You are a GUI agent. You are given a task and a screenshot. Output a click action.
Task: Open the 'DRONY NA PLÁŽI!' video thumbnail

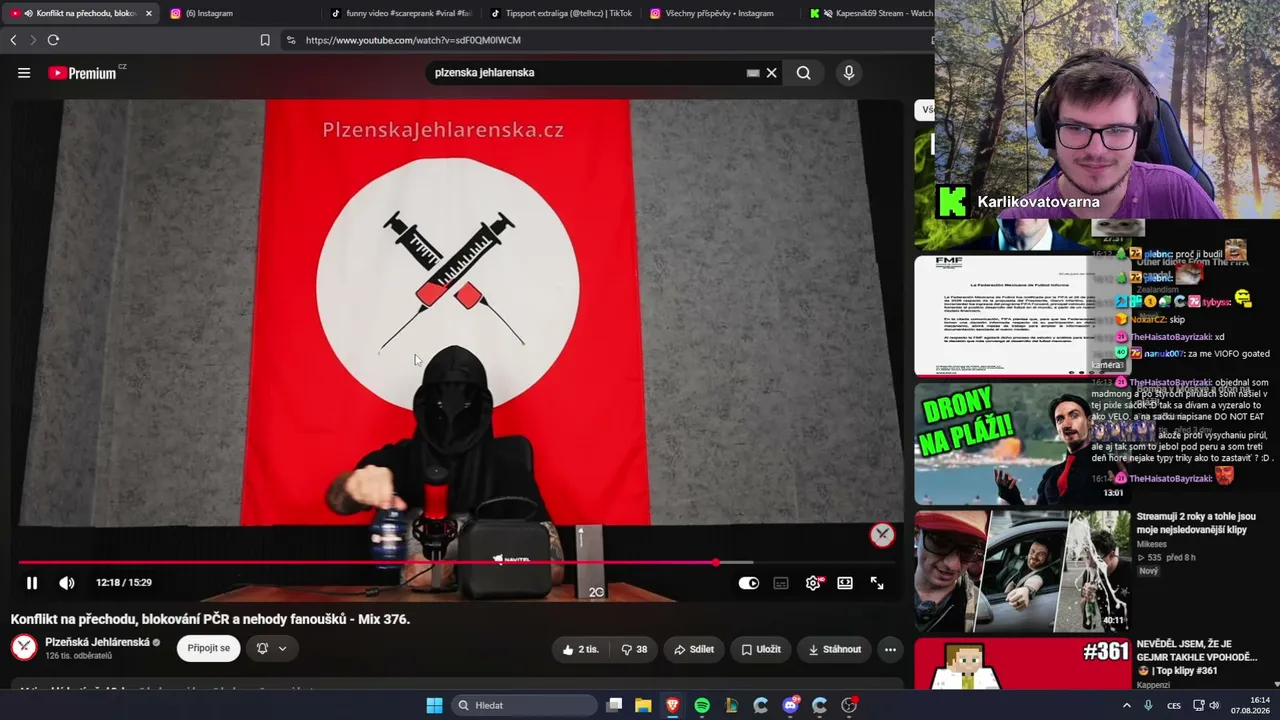(x=1022, y=444)
